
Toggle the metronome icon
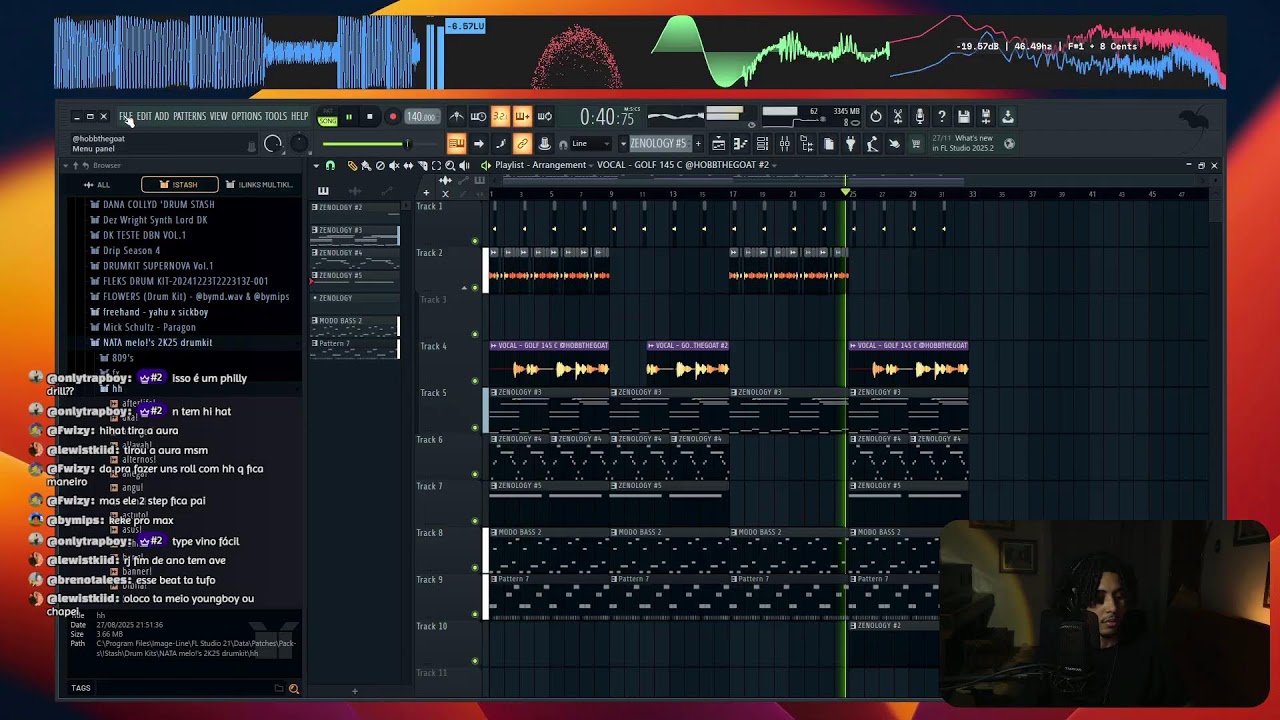click(456, 117)
